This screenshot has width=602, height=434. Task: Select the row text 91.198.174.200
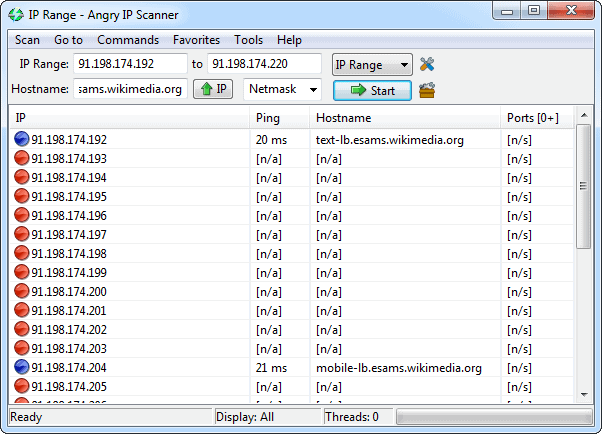click(69, 292)
